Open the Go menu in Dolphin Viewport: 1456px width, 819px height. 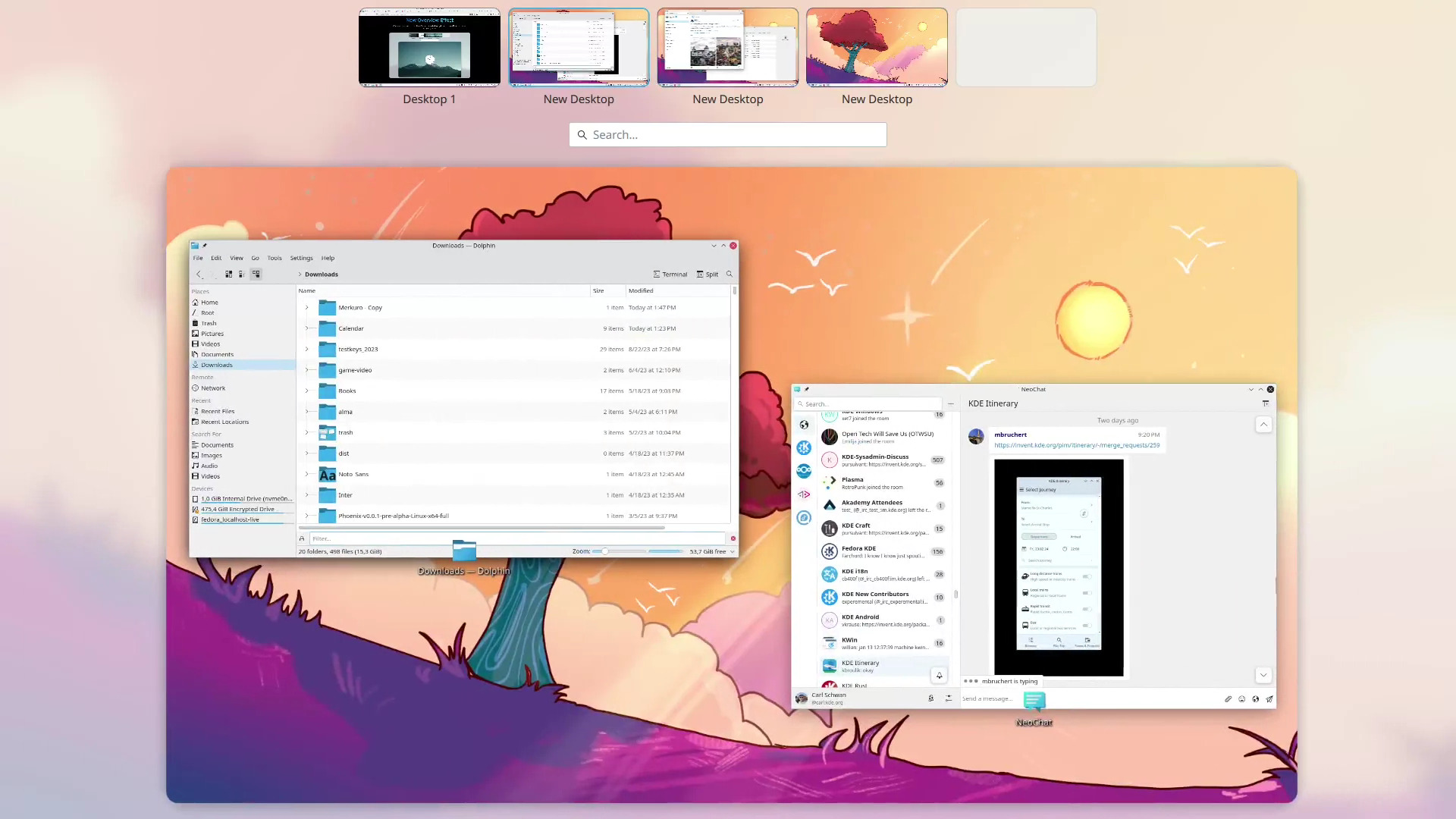coord(255,258)
